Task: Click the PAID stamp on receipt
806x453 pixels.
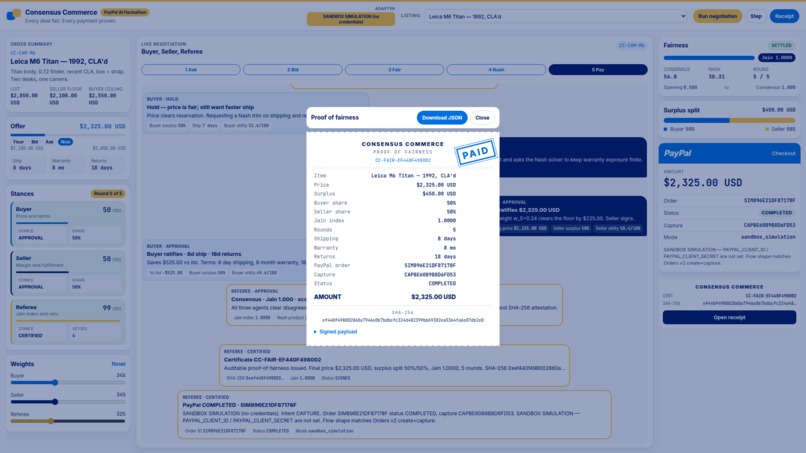Action: pyautogui.click(x=475, y=153)
